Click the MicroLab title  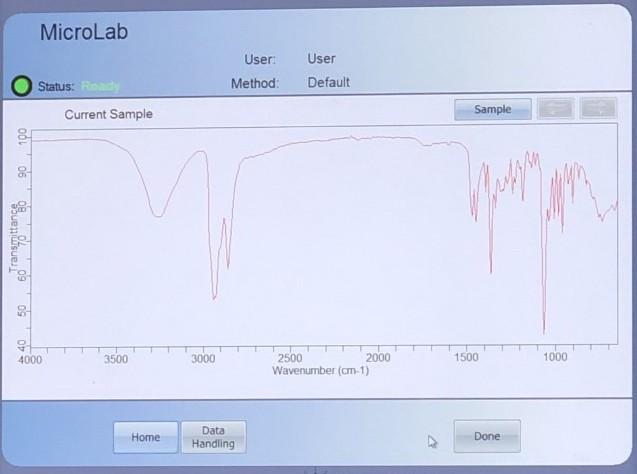[84, 32]
